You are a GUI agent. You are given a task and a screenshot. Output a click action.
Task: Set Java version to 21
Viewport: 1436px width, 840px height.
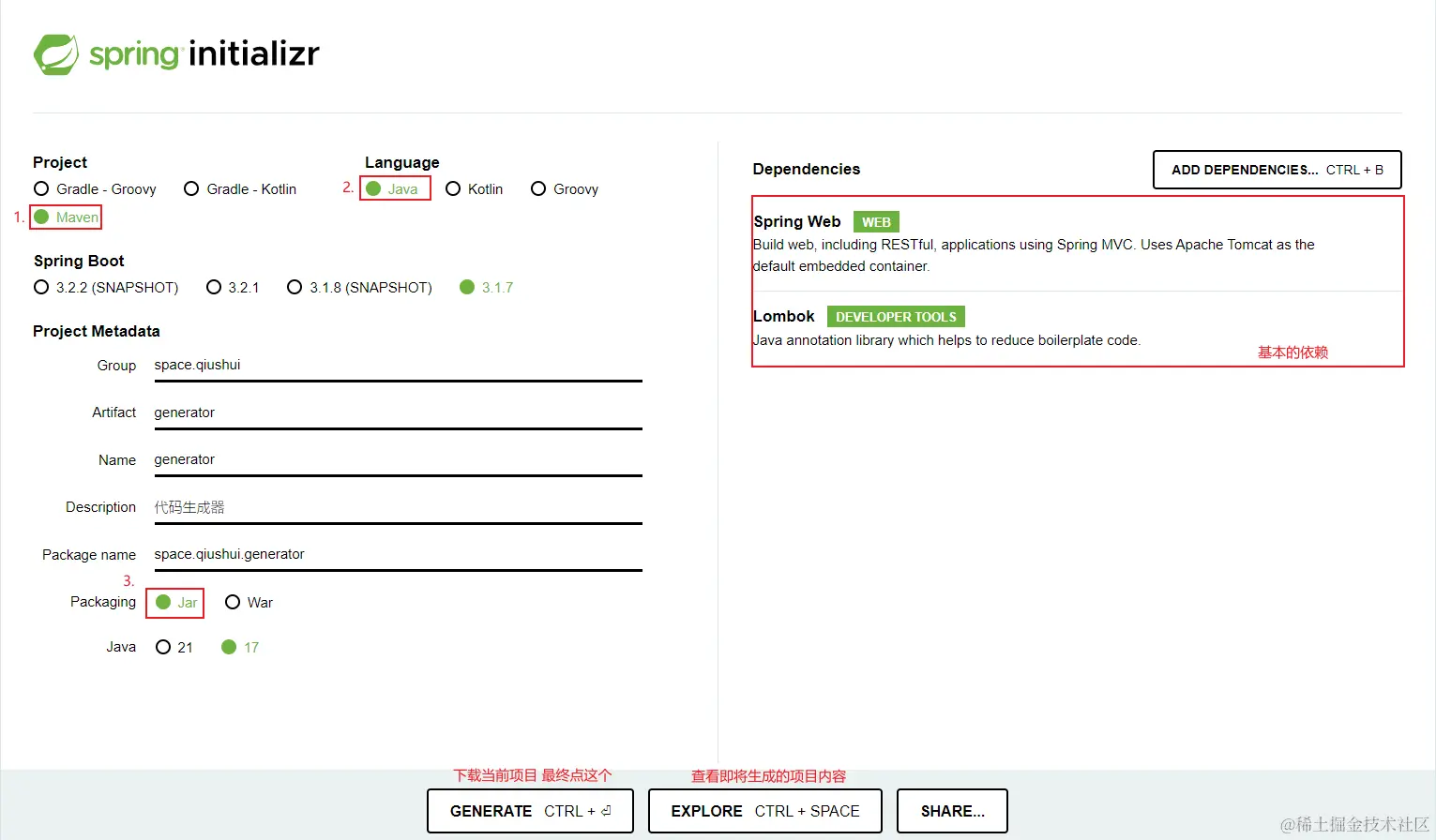[174, 648]
